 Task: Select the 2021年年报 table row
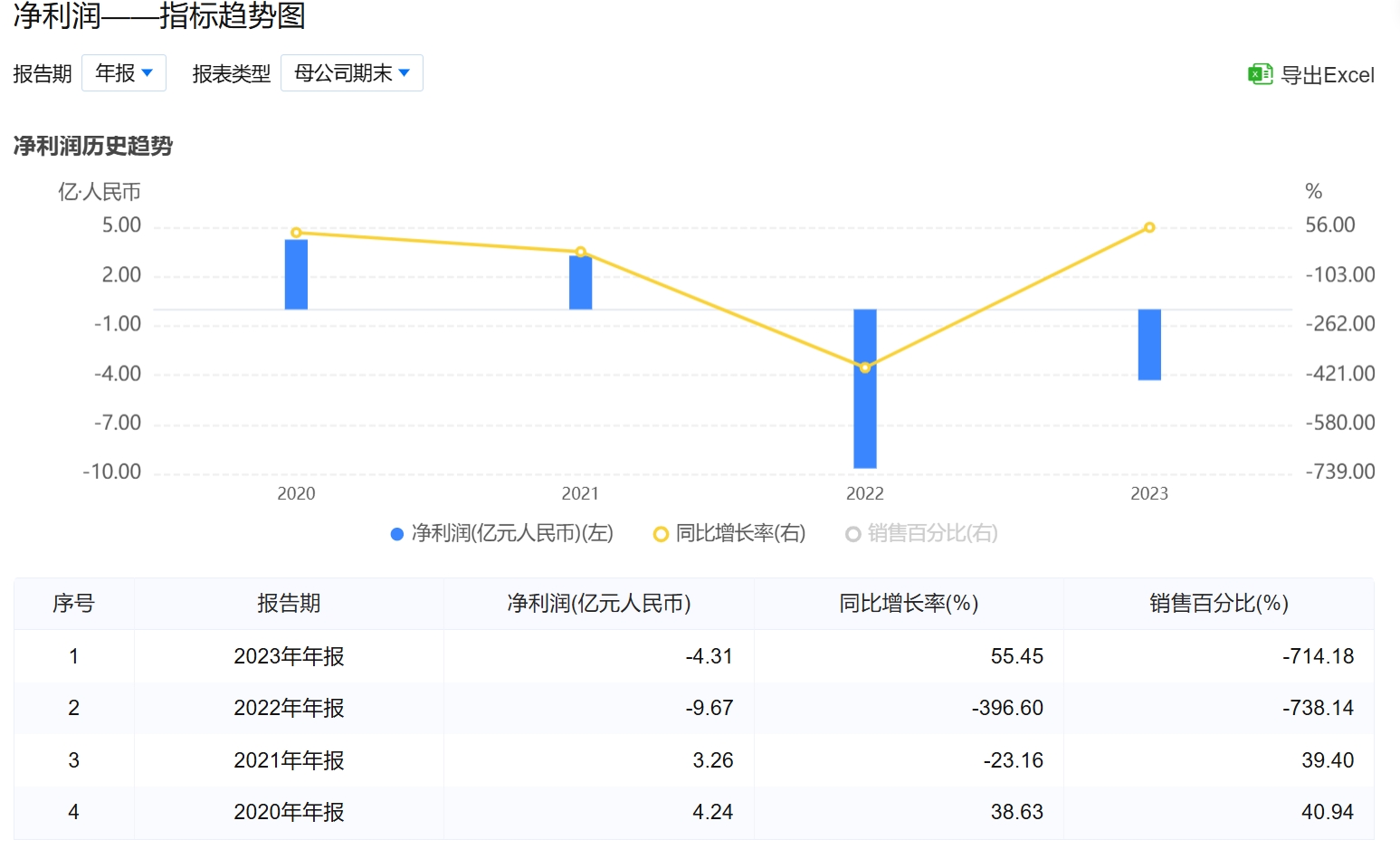click(289, 760)
